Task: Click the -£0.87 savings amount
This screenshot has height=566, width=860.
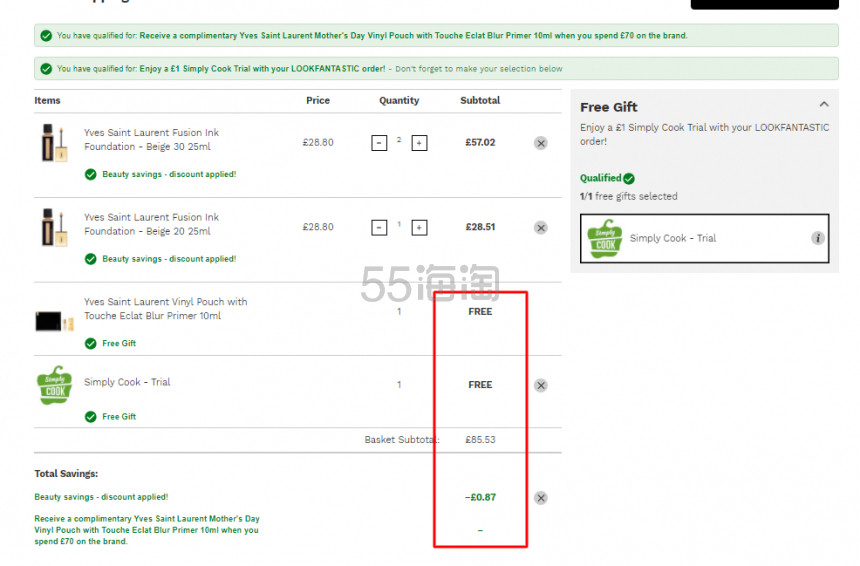Action: [480, 497]
